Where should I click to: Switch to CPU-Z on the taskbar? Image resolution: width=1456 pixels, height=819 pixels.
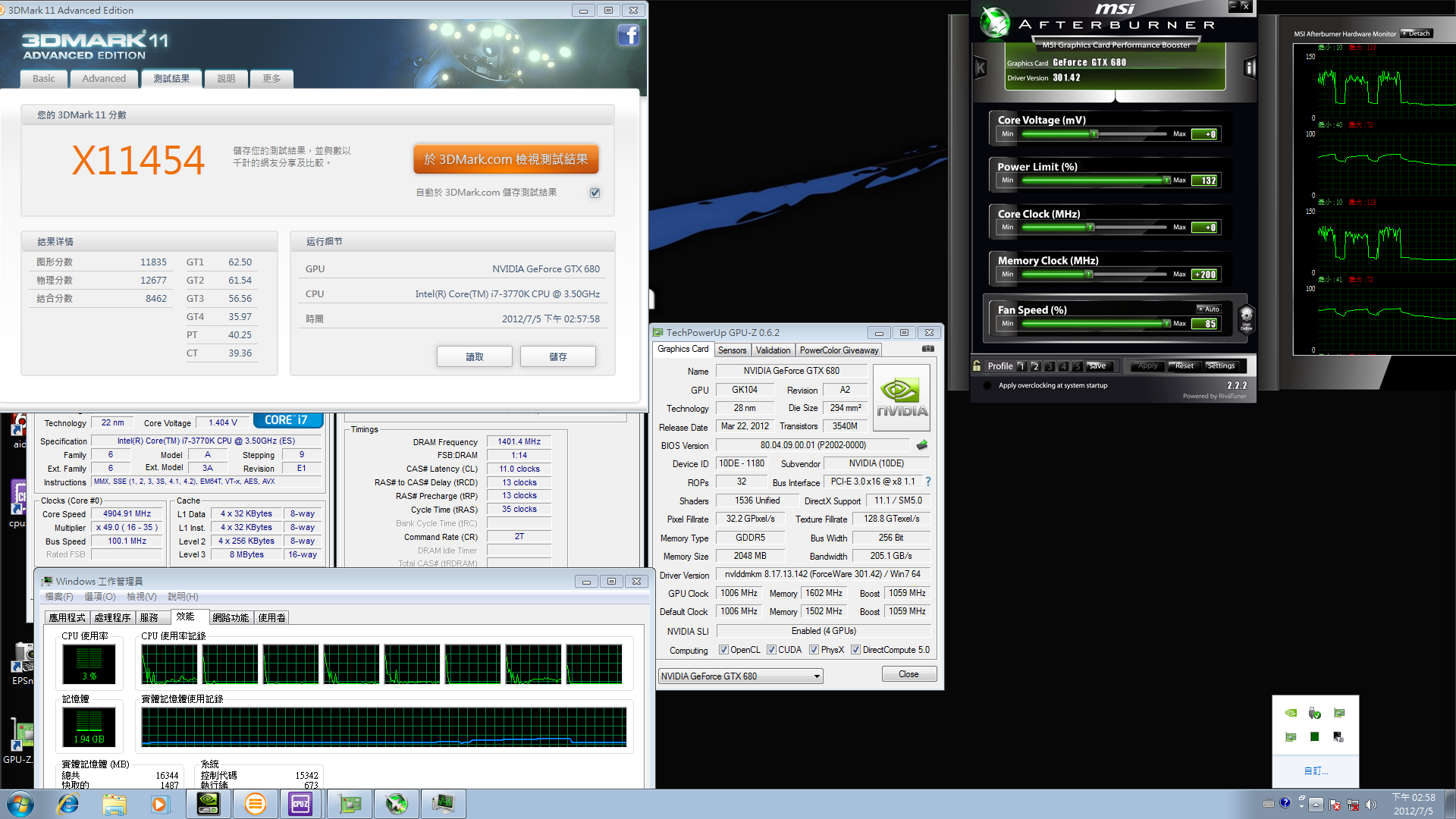click(300, 804)
